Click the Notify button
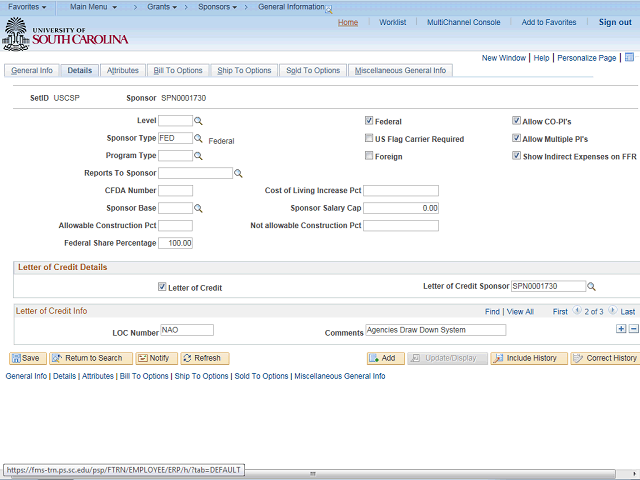This screenshot has width=640, height=480. [156, 358]
